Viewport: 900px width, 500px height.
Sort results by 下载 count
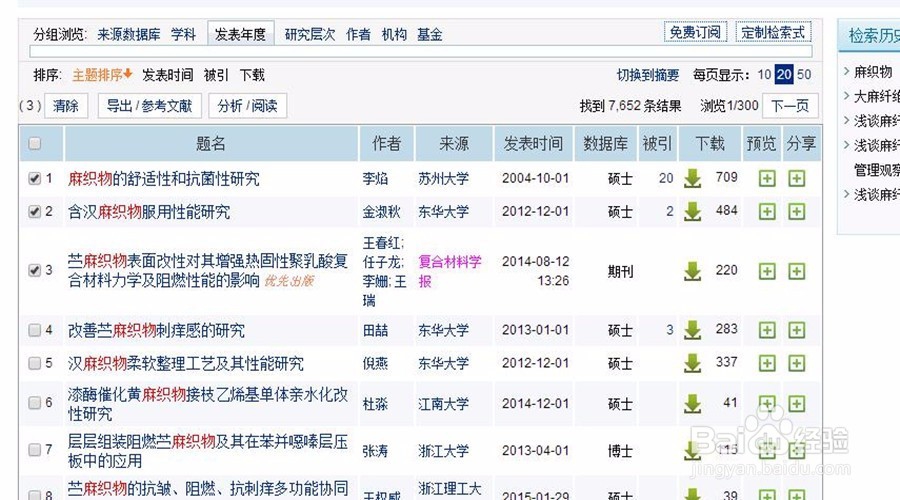coord(252,75)
